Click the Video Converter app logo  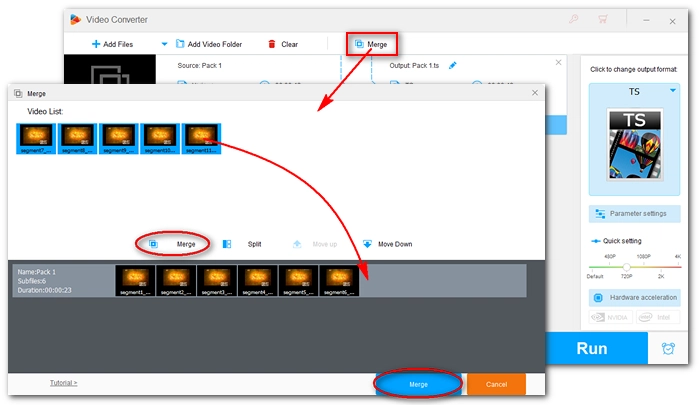coord(75,19)
